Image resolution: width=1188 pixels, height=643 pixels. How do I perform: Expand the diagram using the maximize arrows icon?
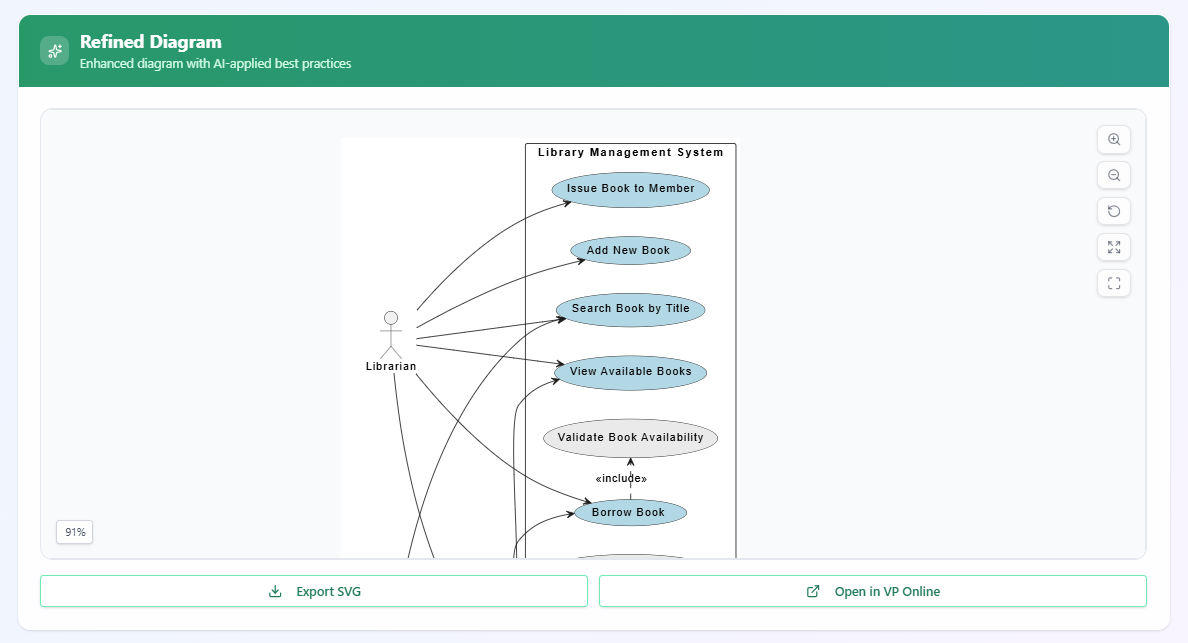tap(1113, 247)
